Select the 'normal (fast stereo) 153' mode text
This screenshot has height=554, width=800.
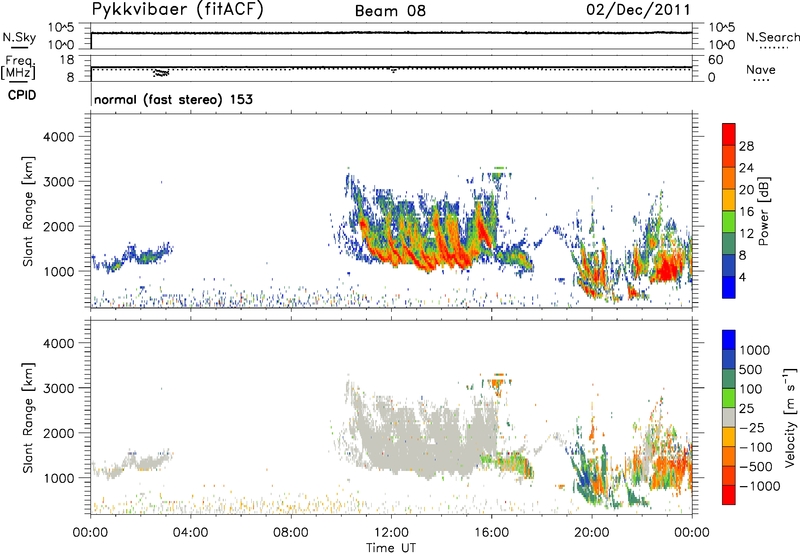point(173,99)
